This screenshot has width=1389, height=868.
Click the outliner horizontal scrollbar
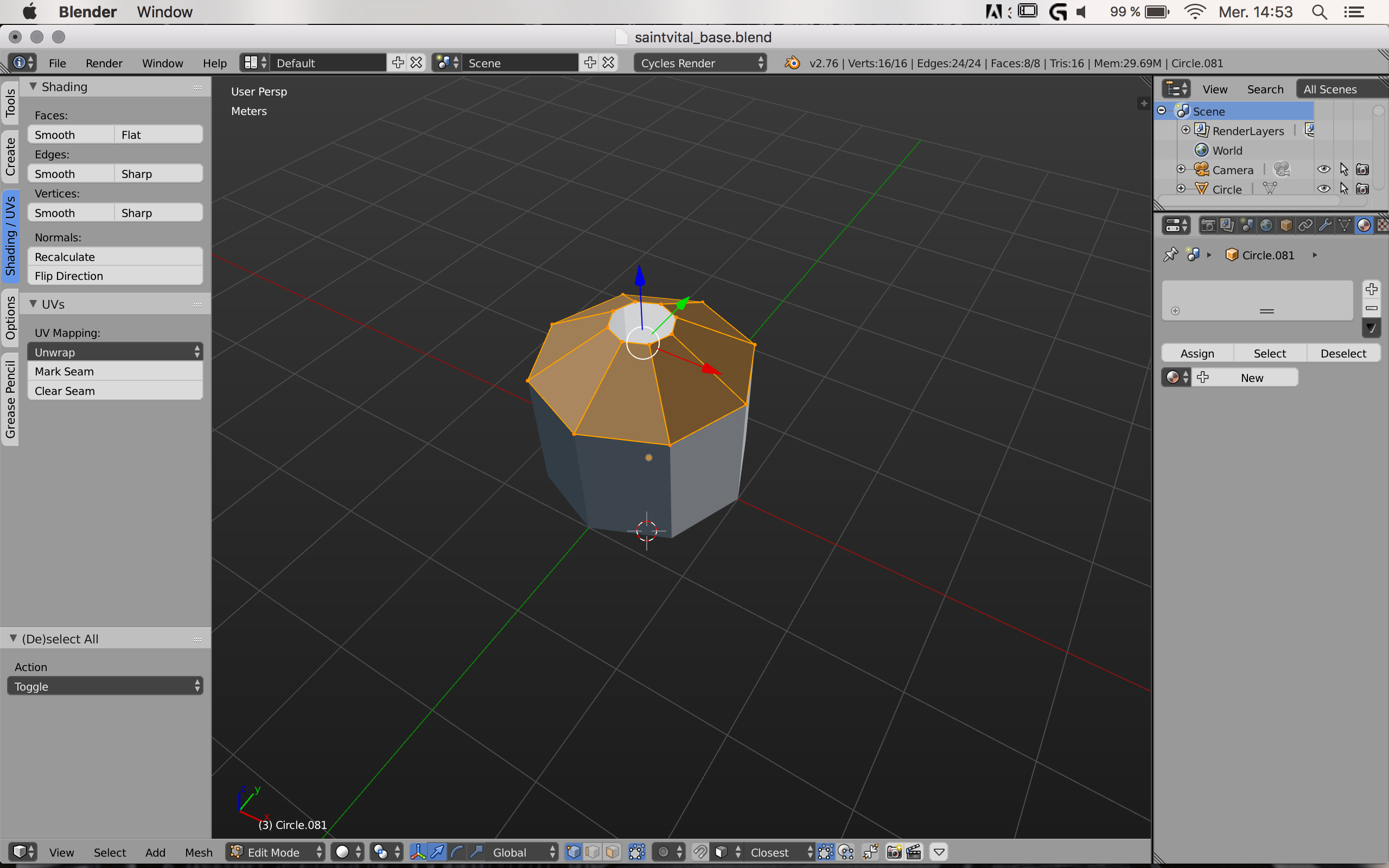tap(1251, 201)
